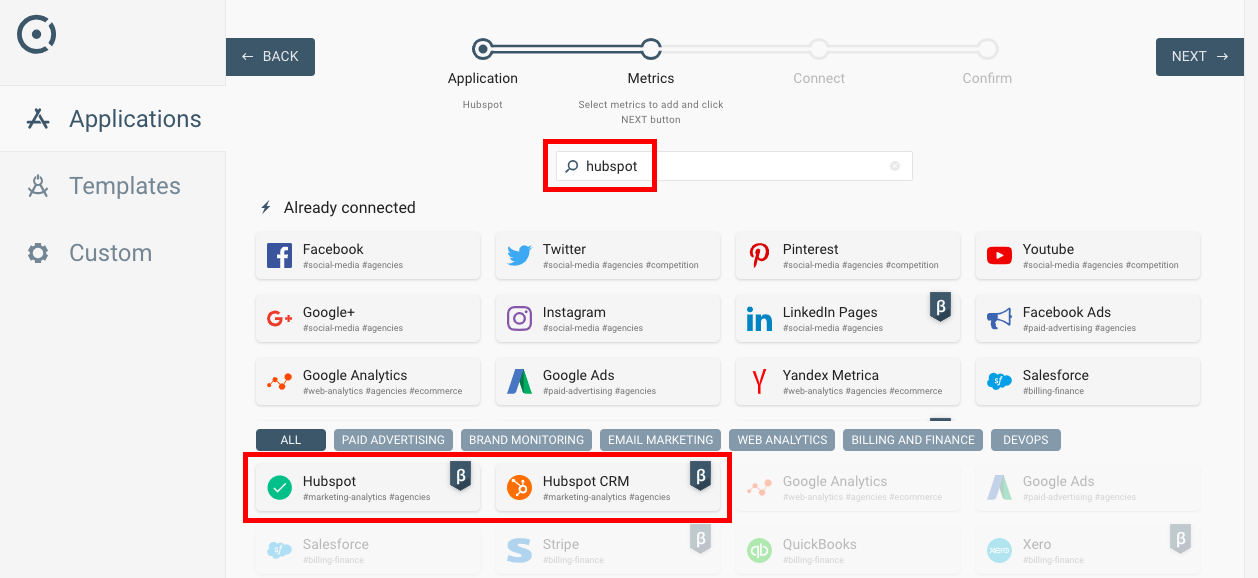
Task: Open the Applications sidebar section
Action: (x=113, y=119)
